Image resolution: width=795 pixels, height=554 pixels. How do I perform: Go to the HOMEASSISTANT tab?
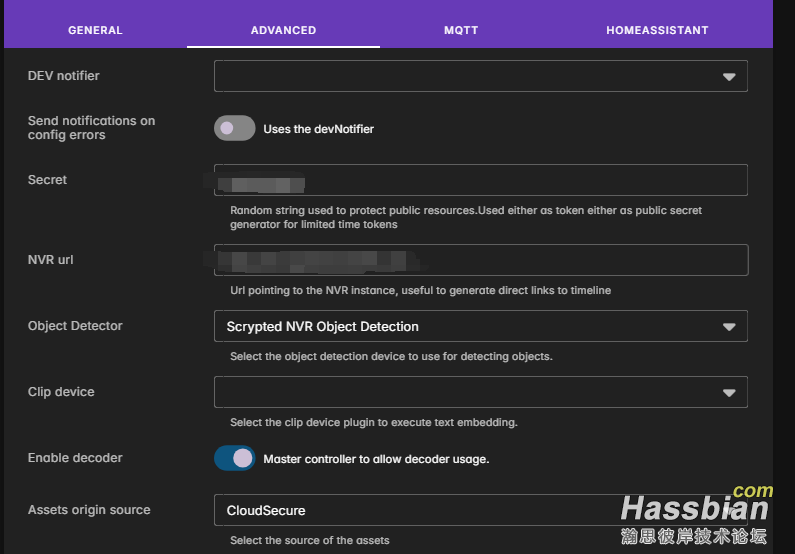[x=657, y=30]
